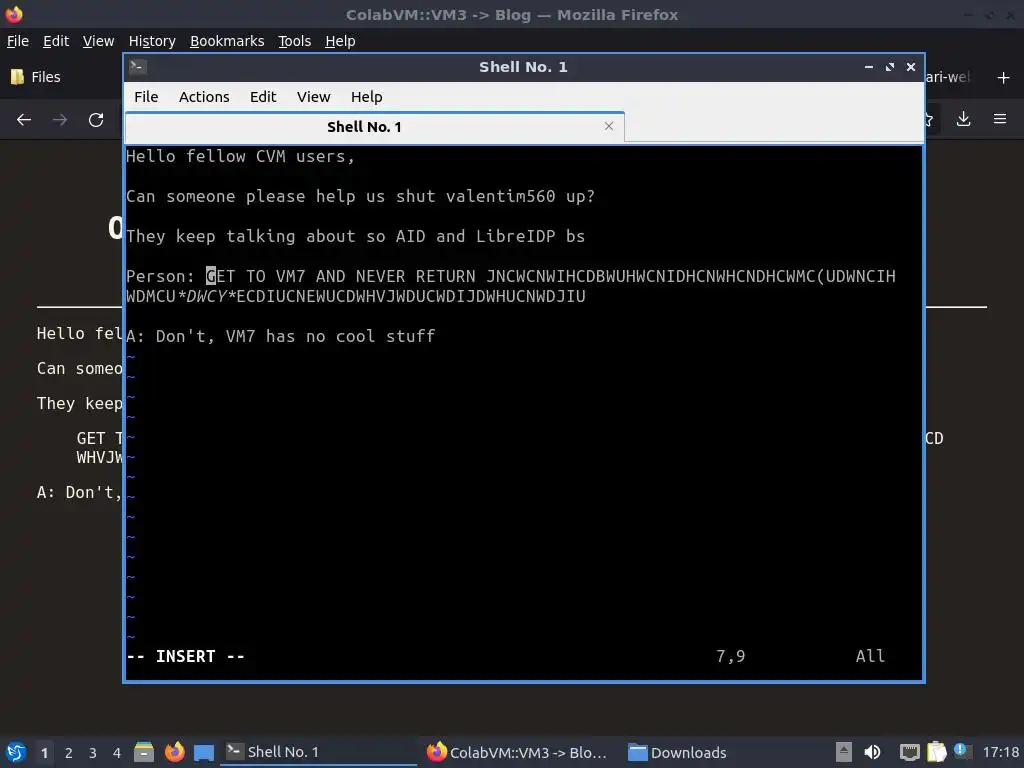
Task: Open Firefox Tools menu
Action: (295, 41)
